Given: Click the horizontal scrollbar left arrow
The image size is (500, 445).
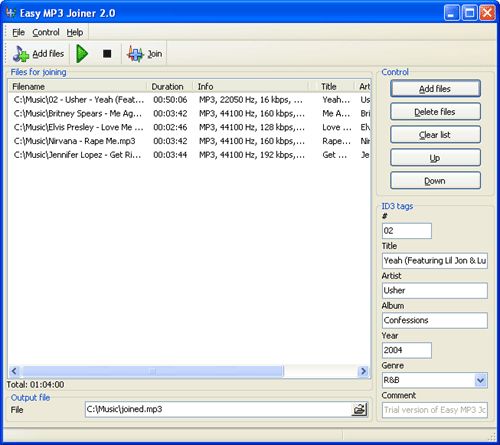Looking at the screenshot, I should (x=14, y=371).
